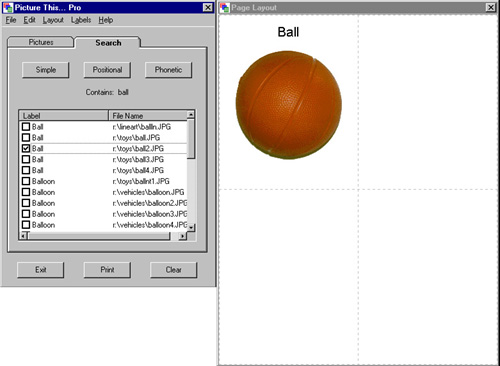The height and width of the screenshot is (366, 500).
Task: Click the horizontal scroll left arrow
Action: click(23, 236)
